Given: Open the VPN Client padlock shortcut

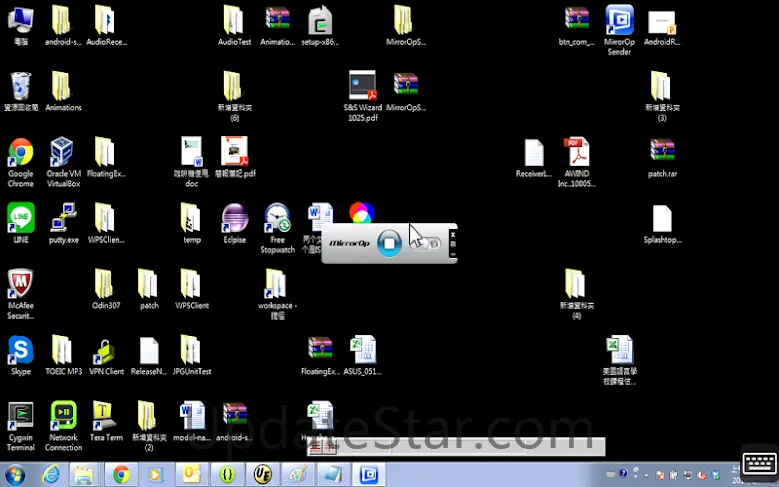Looking at the screenshot, I should pos(106,355).
